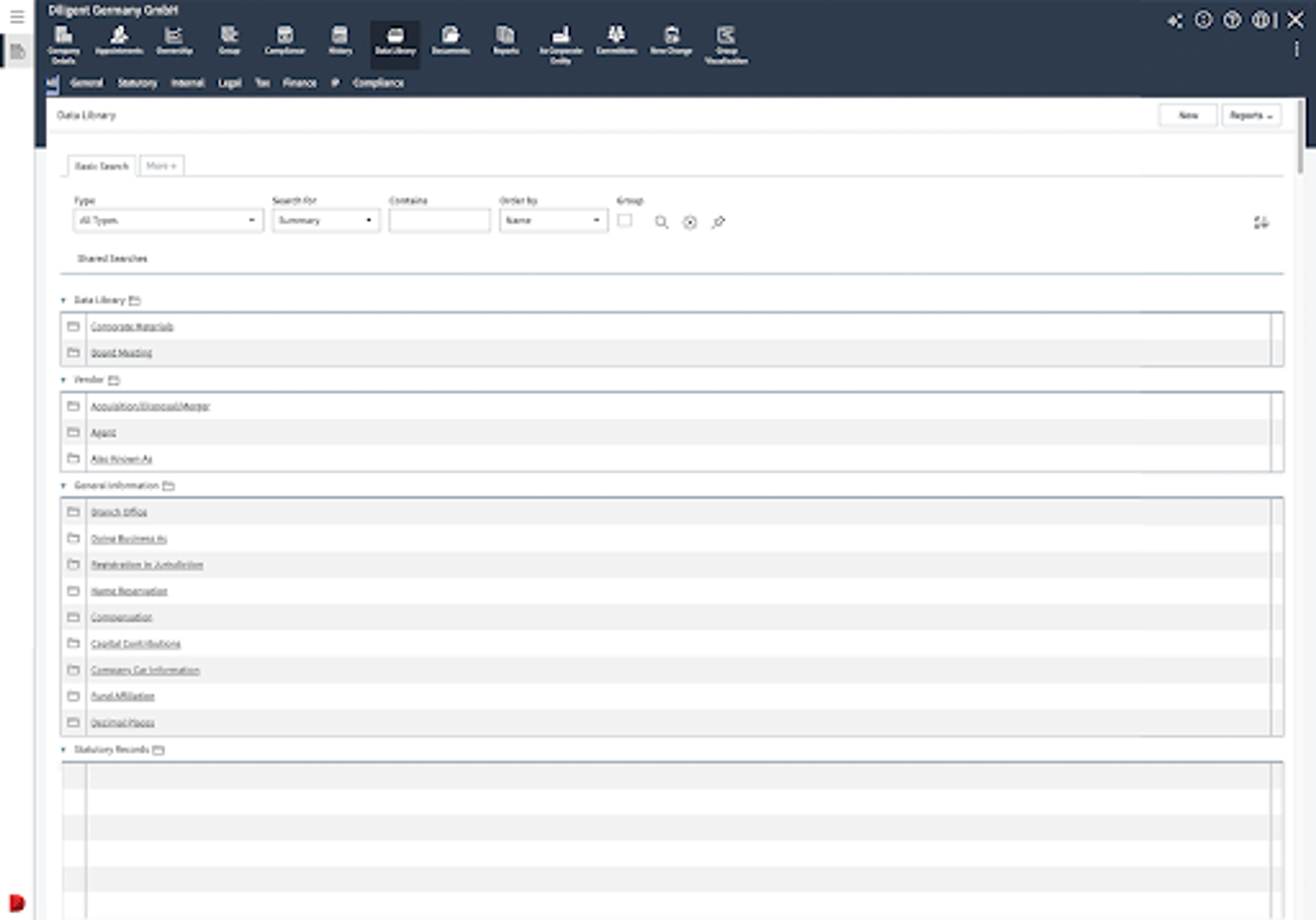Open the Committees module

[x=616, y=40]
